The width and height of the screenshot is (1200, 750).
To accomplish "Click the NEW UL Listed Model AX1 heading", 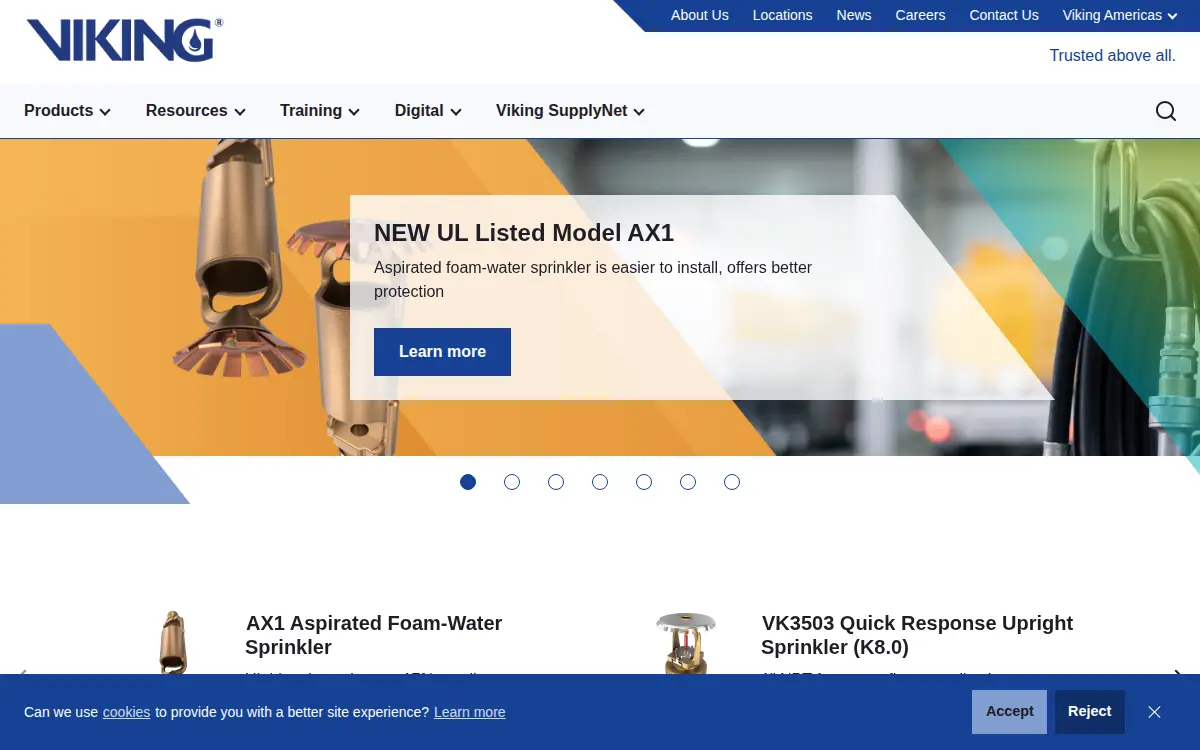I will [x=524, y=233].
